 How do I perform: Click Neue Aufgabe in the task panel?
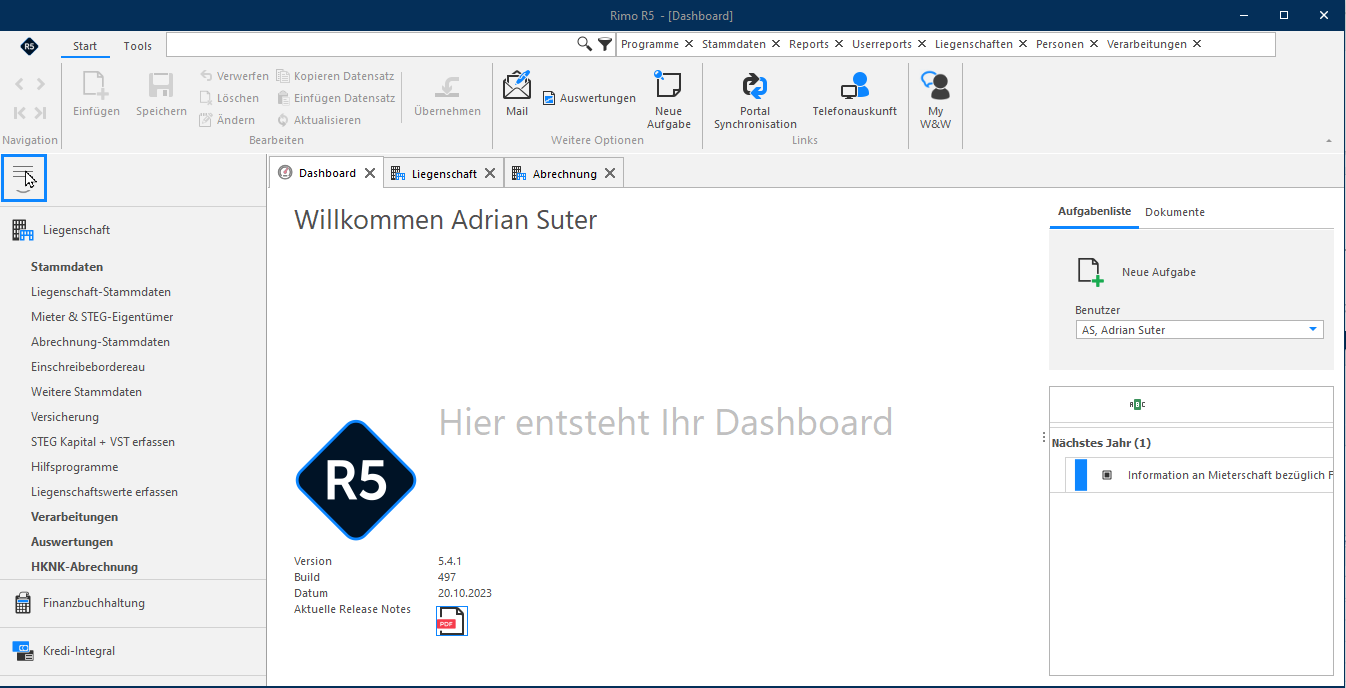tap(1136, 272)
